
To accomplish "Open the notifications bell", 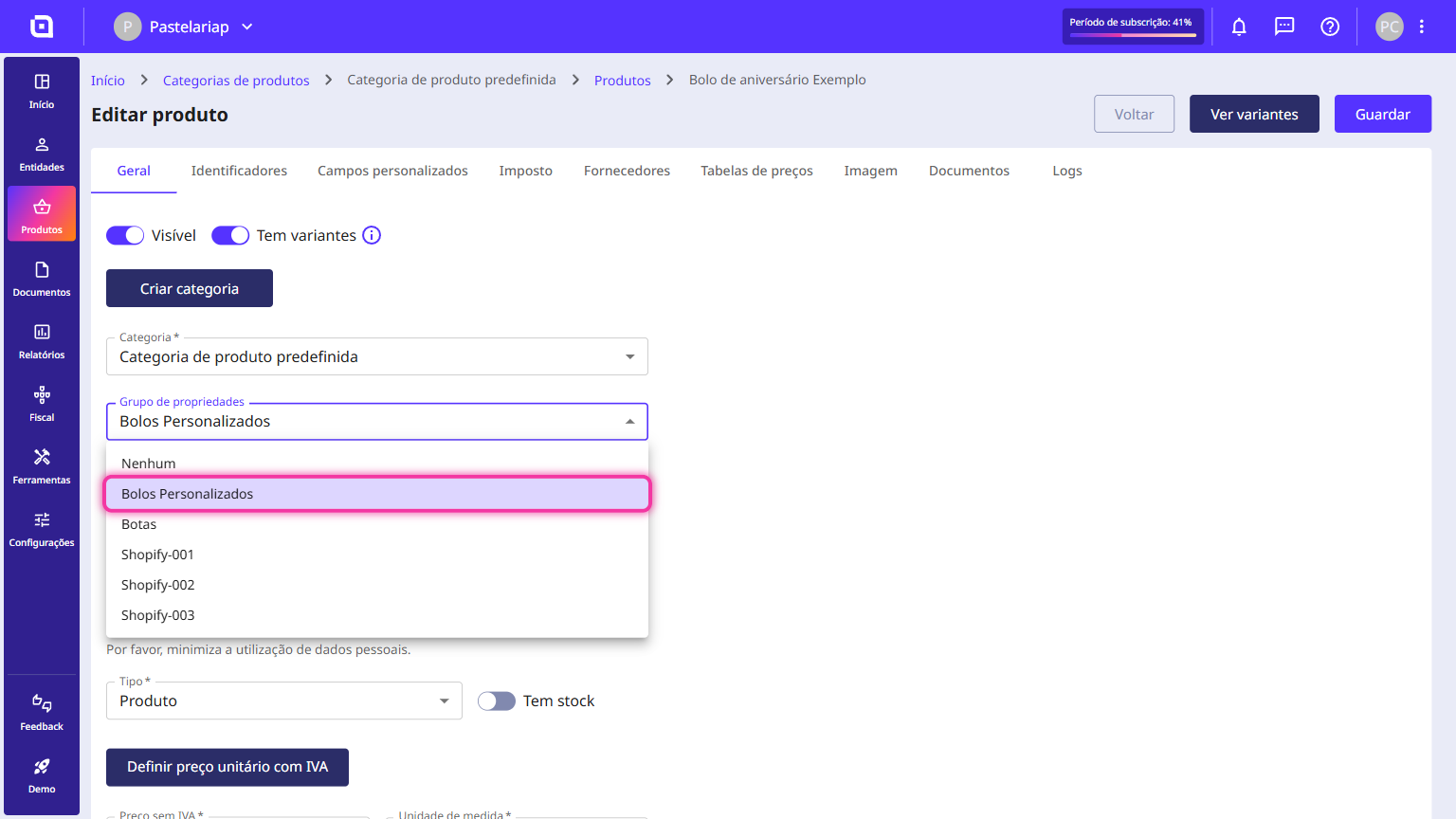I will [x=1239, y=27].
